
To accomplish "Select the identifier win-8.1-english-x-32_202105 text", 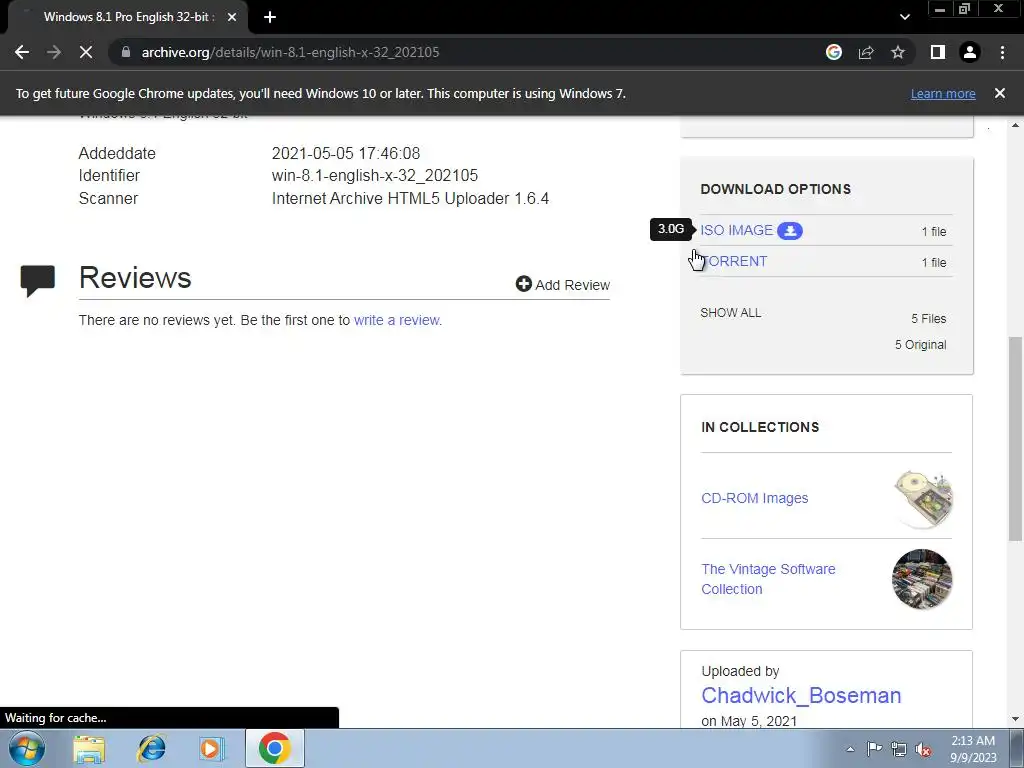I will point(375,176).
